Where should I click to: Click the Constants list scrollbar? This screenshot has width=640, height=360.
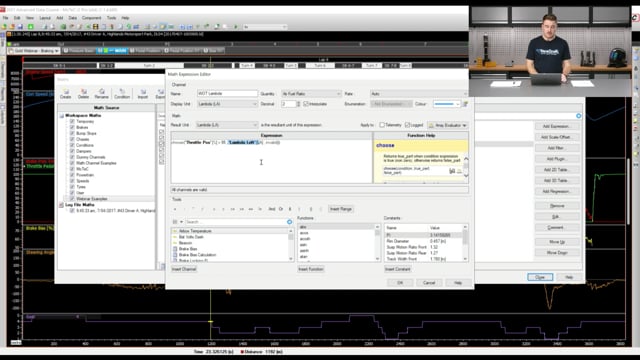tap(465, 243)
